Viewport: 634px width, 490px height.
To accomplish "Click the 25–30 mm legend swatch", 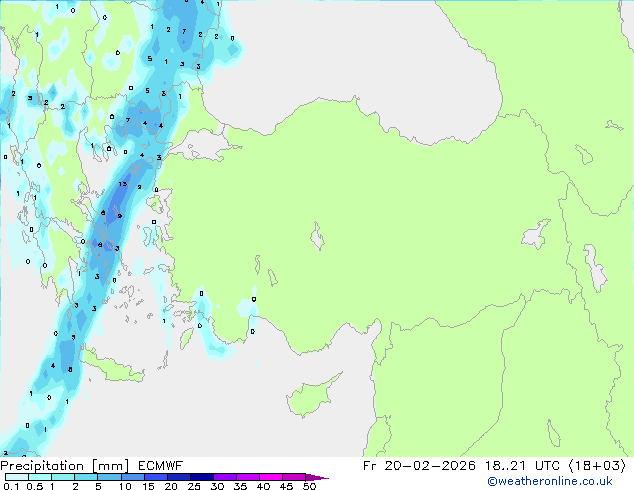I will tap(201, 477).
